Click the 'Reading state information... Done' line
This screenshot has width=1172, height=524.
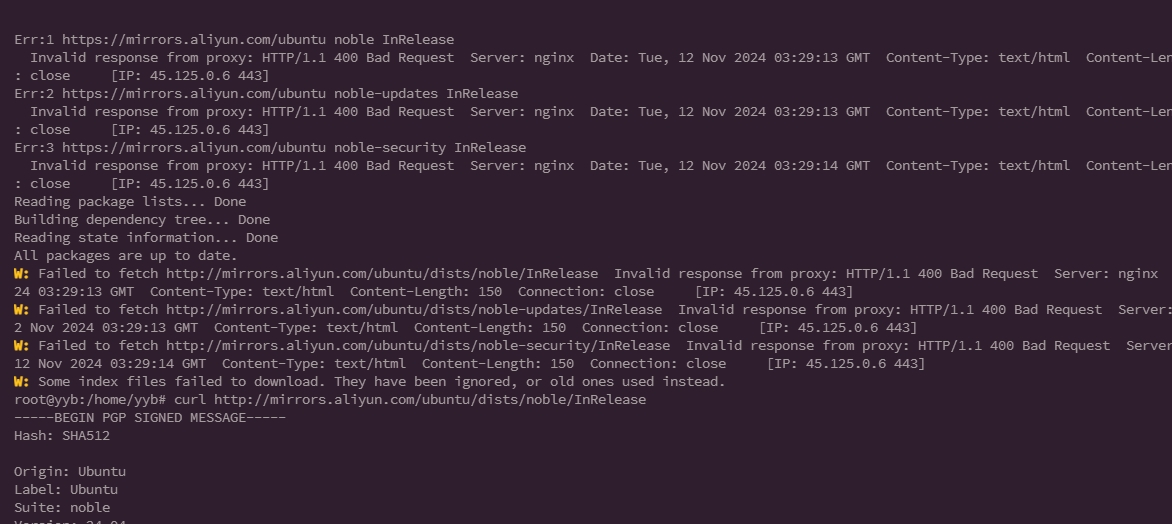click(146, 238)
